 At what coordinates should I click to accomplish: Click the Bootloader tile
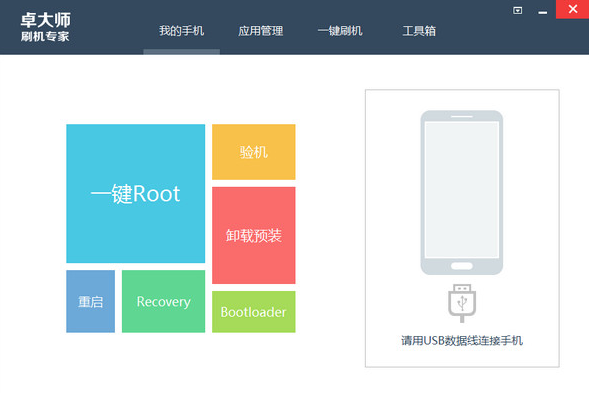(254, 312)
